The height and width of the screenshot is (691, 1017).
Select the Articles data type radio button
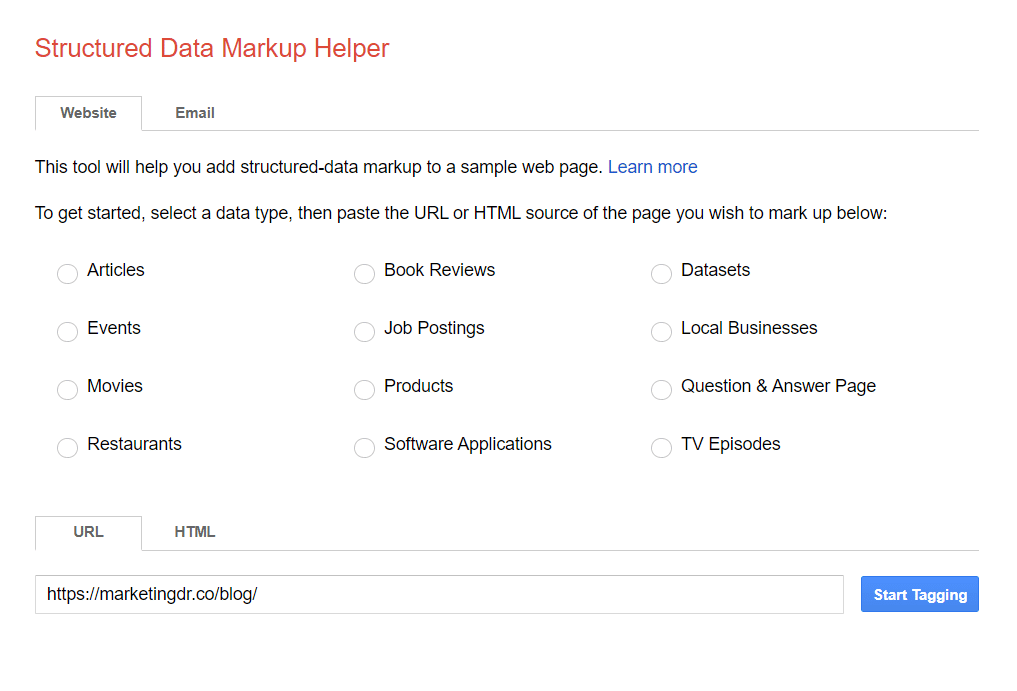(x=67, y=273)
